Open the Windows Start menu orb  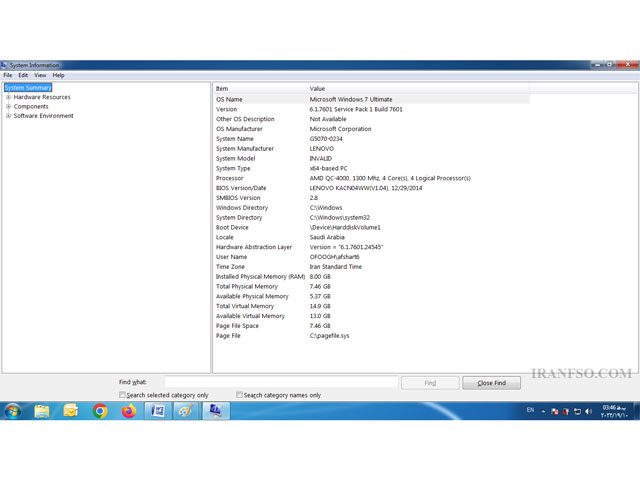(13, 411)
